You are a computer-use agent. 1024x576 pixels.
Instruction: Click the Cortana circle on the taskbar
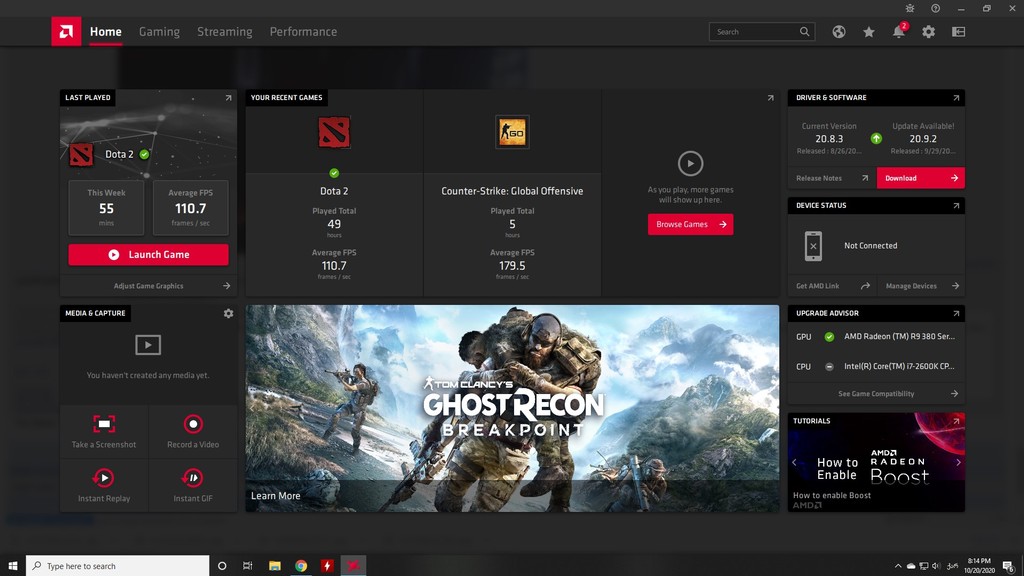click(222, 566)
